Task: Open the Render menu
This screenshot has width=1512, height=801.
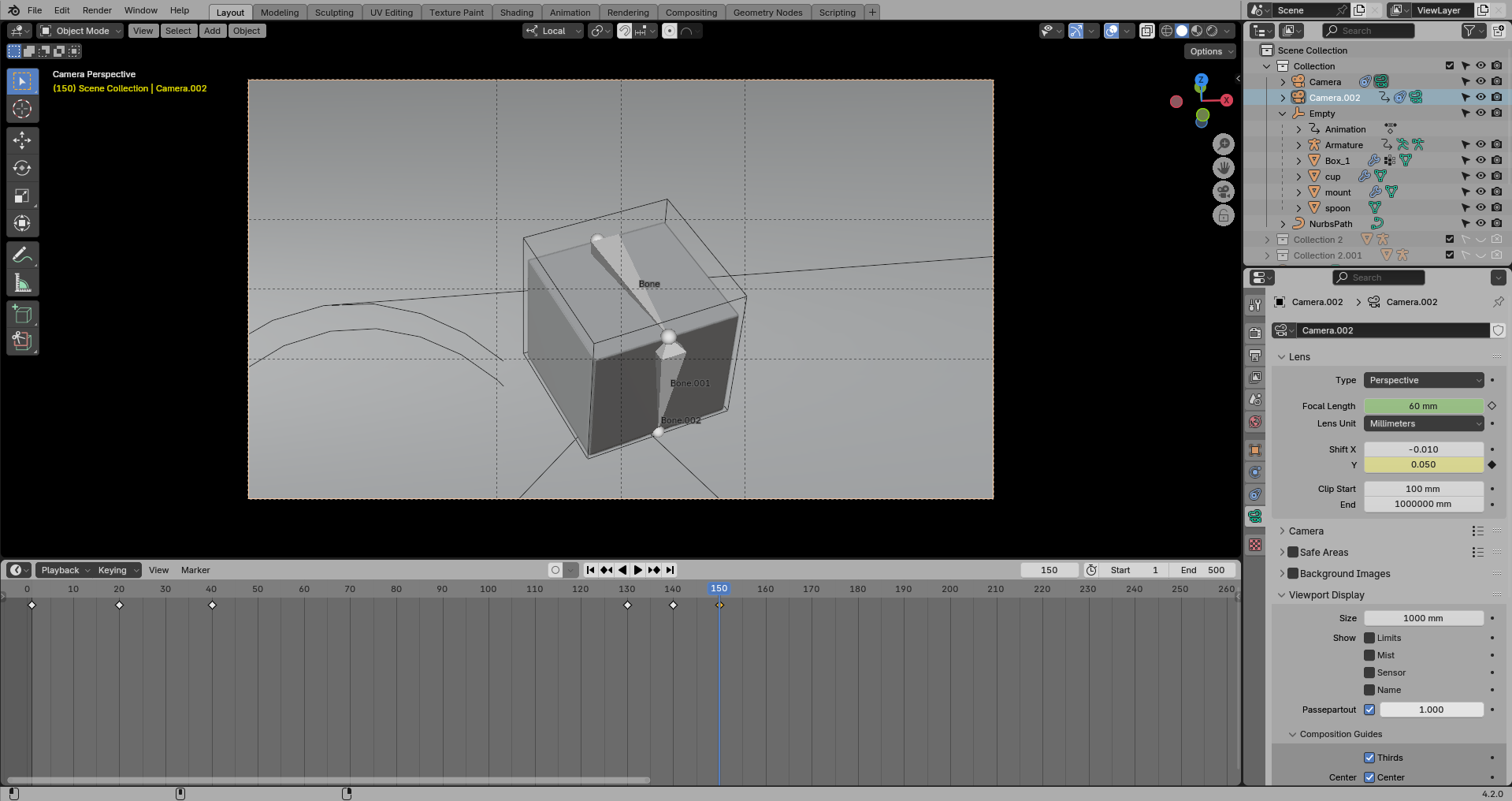Action: coord(97,10)
